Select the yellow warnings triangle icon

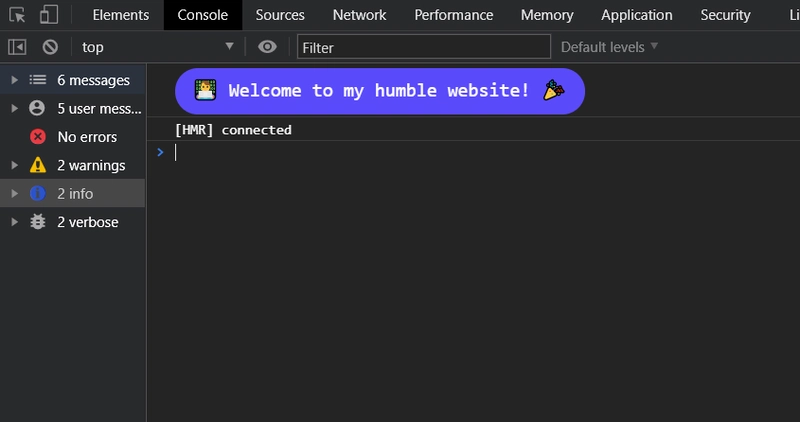pos(38,165)
